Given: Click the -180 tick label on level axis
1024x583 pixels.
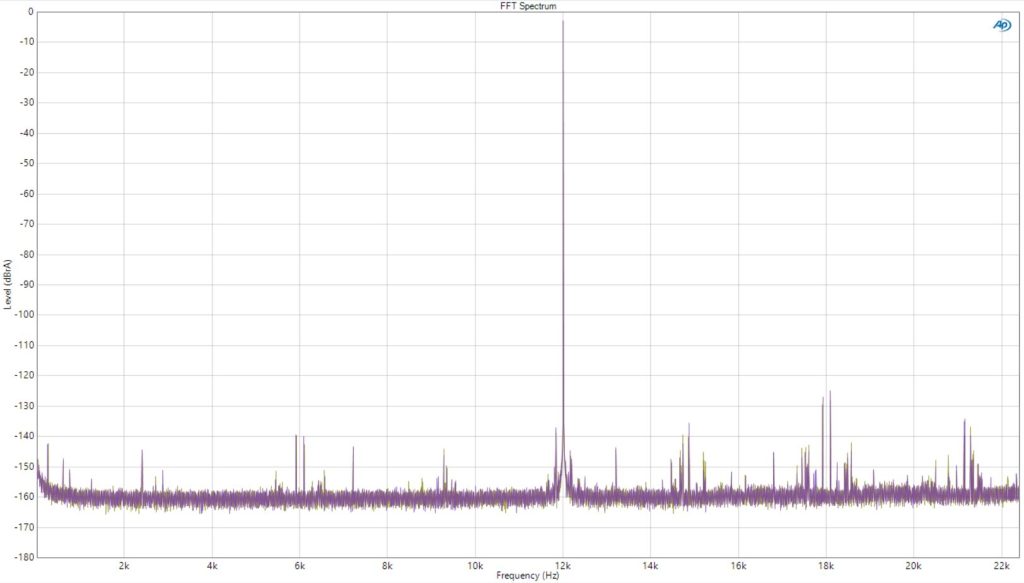Looking at the screenshot, I should pyautogui.click(x=24, y=557).
